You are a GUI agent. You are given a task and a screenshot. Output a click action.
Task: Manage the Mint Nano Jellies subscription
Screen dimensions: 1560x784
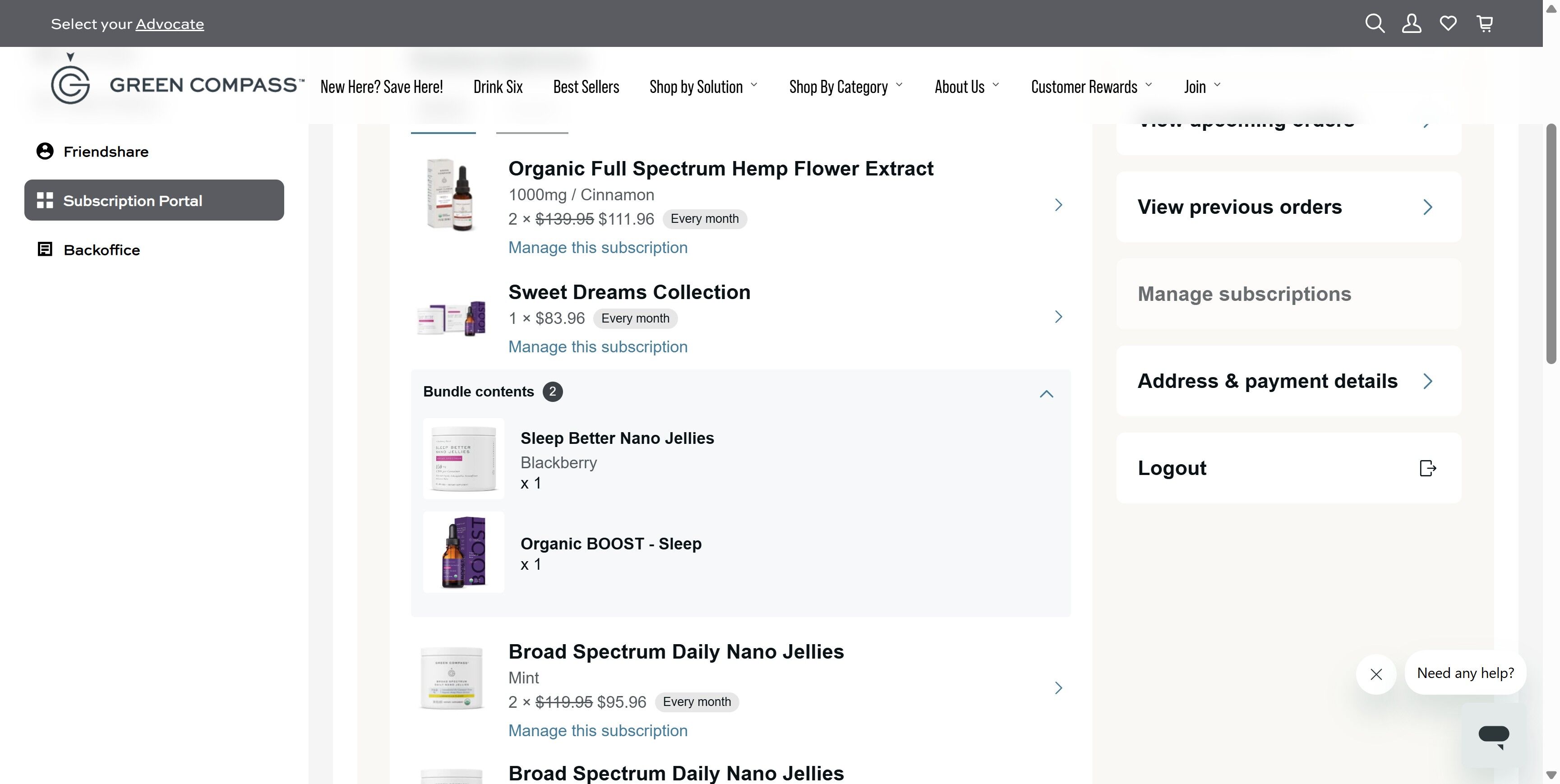pyautogui.click(x=598, y=731)
